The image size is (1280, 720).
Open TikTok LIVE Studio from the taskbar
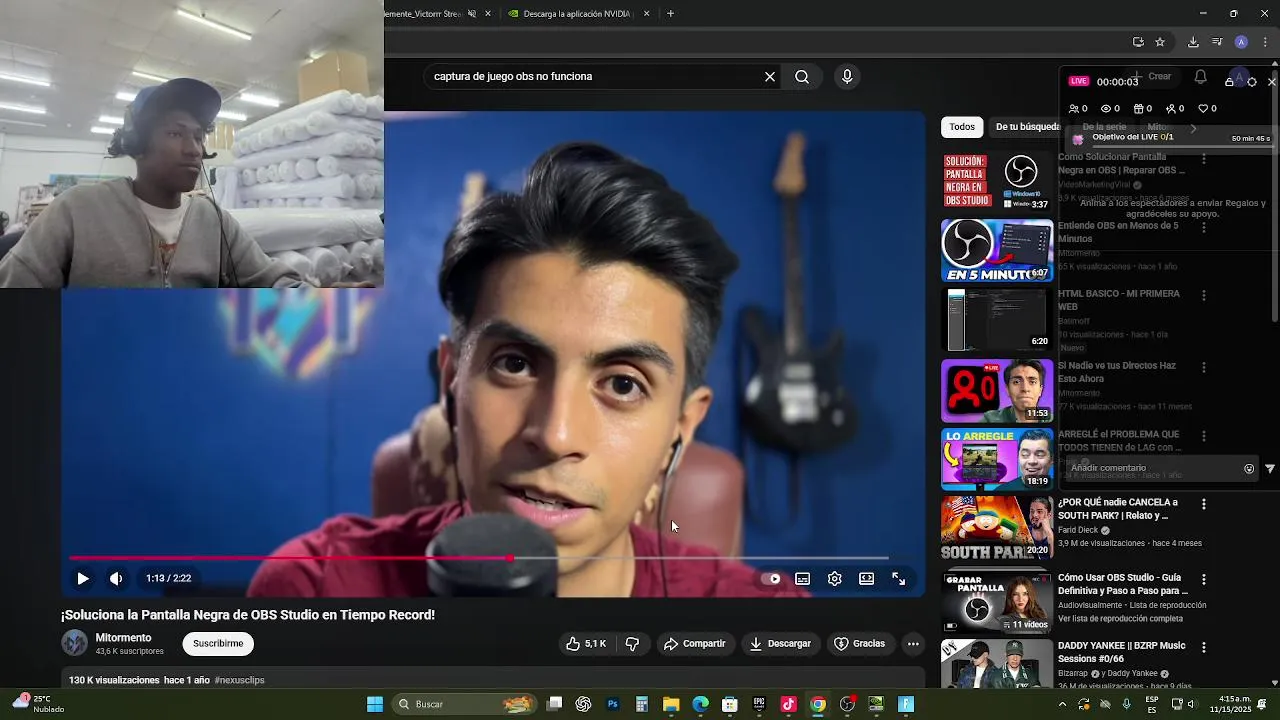click(x=788, y=704)
